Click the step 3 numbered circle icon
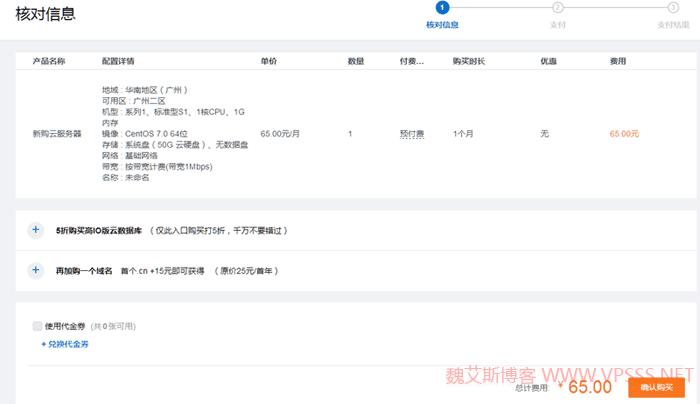 coord(673,8)
